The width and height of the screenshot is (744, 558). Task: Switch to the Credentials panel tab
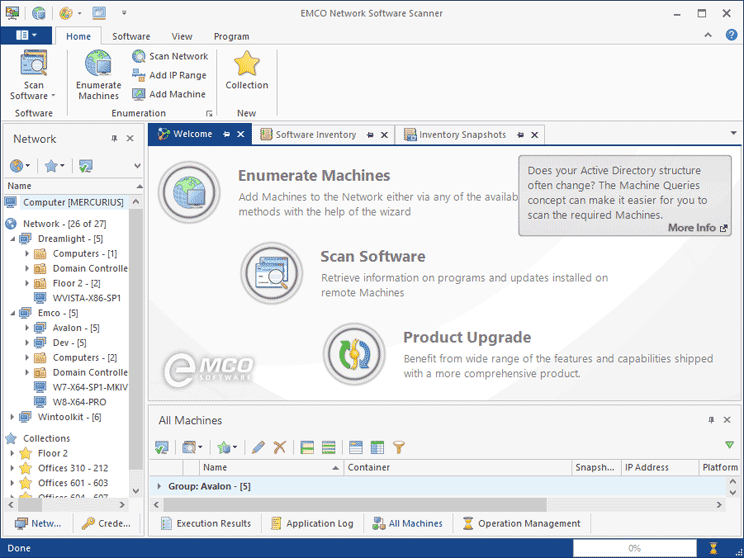(106, 523)
